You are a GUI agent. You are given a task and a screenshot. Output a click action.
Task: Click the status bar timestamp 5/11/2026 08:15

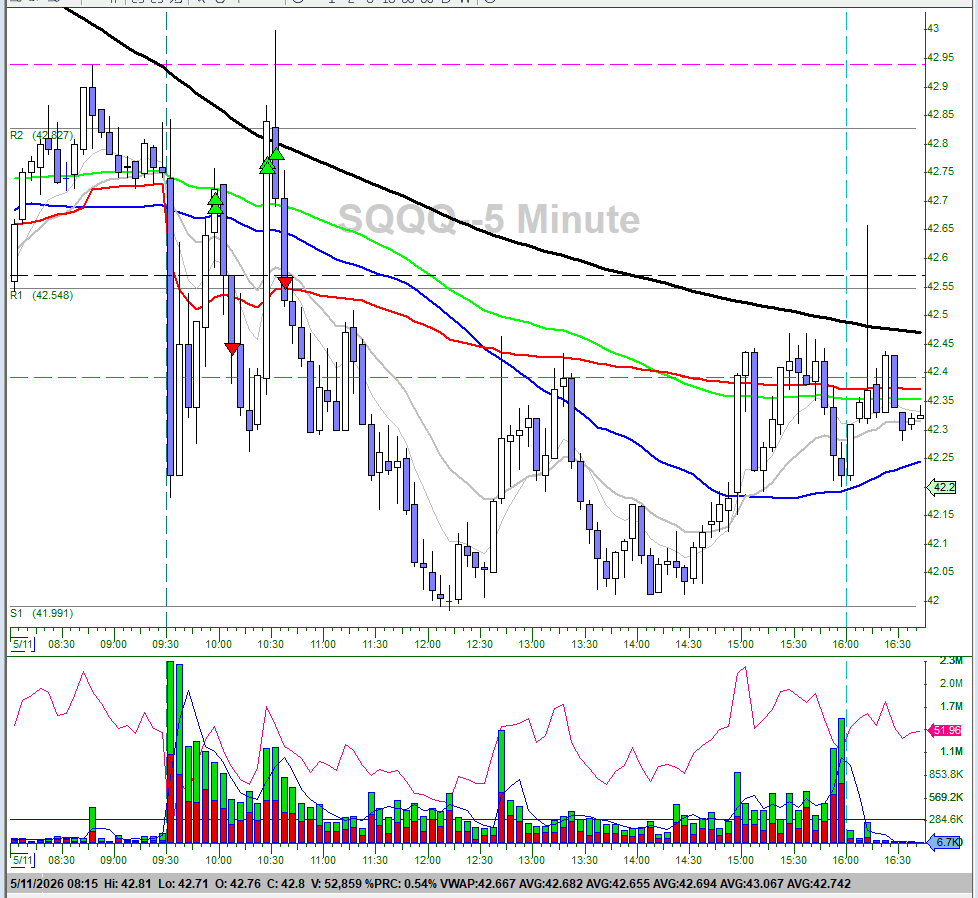[x=54, y=884]
